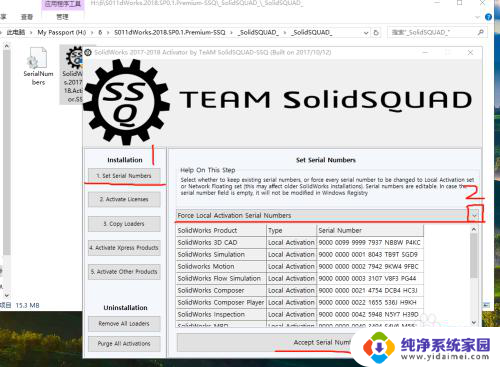
Task: Select the 'SolidWorks Simulation' product cell
Action: 221,254
